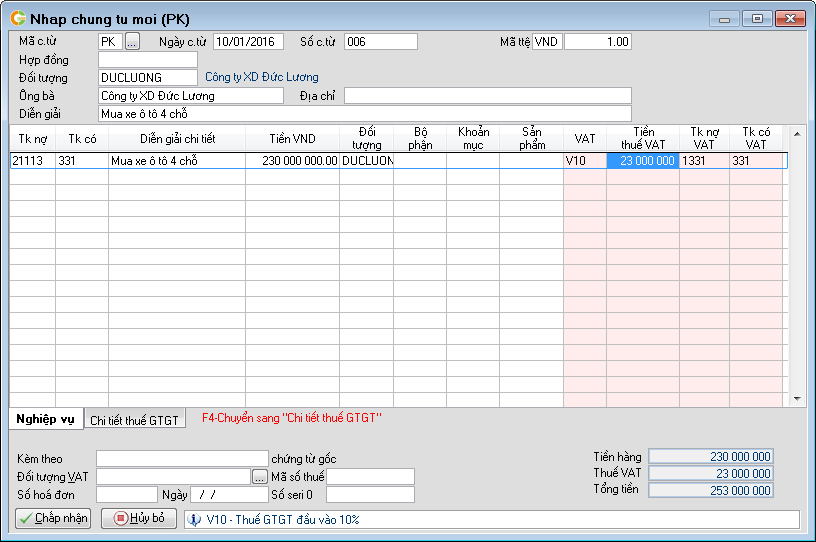Click the Tiền hàng total 230 000 000
Image resolution: width=816 pixels, height=542 pixels.
[x=711, y=457]
